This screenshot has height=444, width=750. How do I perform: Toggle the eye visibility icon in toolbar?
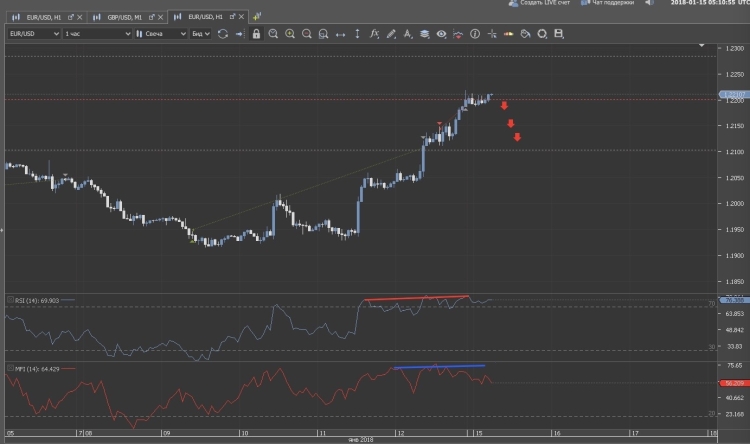[x=441, y=34]
